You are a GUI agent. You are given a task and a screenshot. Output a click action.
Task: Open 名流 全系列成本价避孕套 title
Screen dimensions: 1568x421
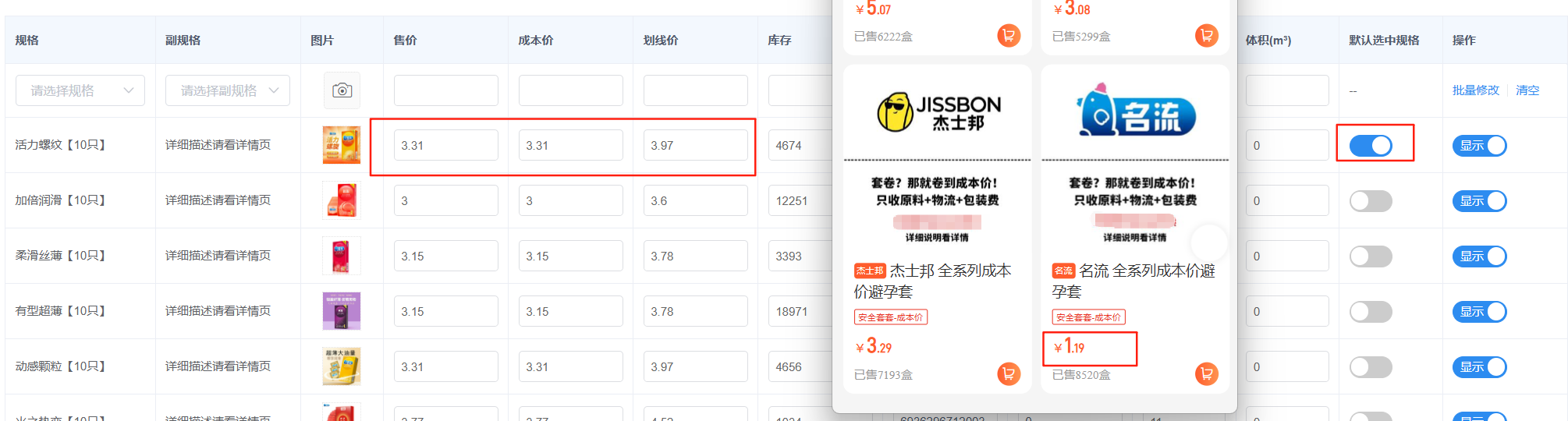(x=1133, y=281)
